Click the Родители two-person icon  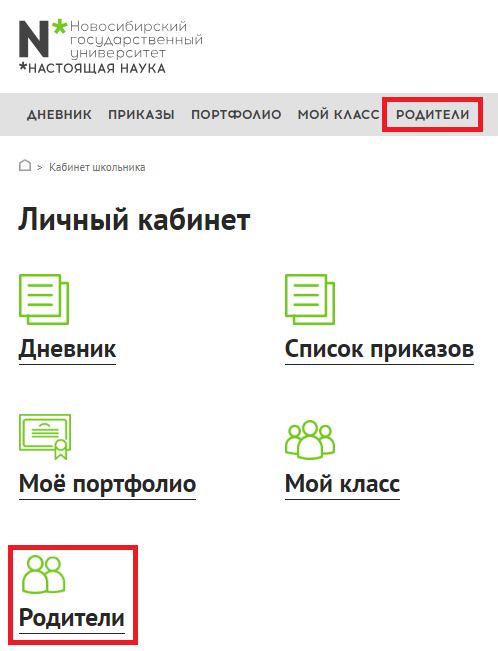(44, 574)
